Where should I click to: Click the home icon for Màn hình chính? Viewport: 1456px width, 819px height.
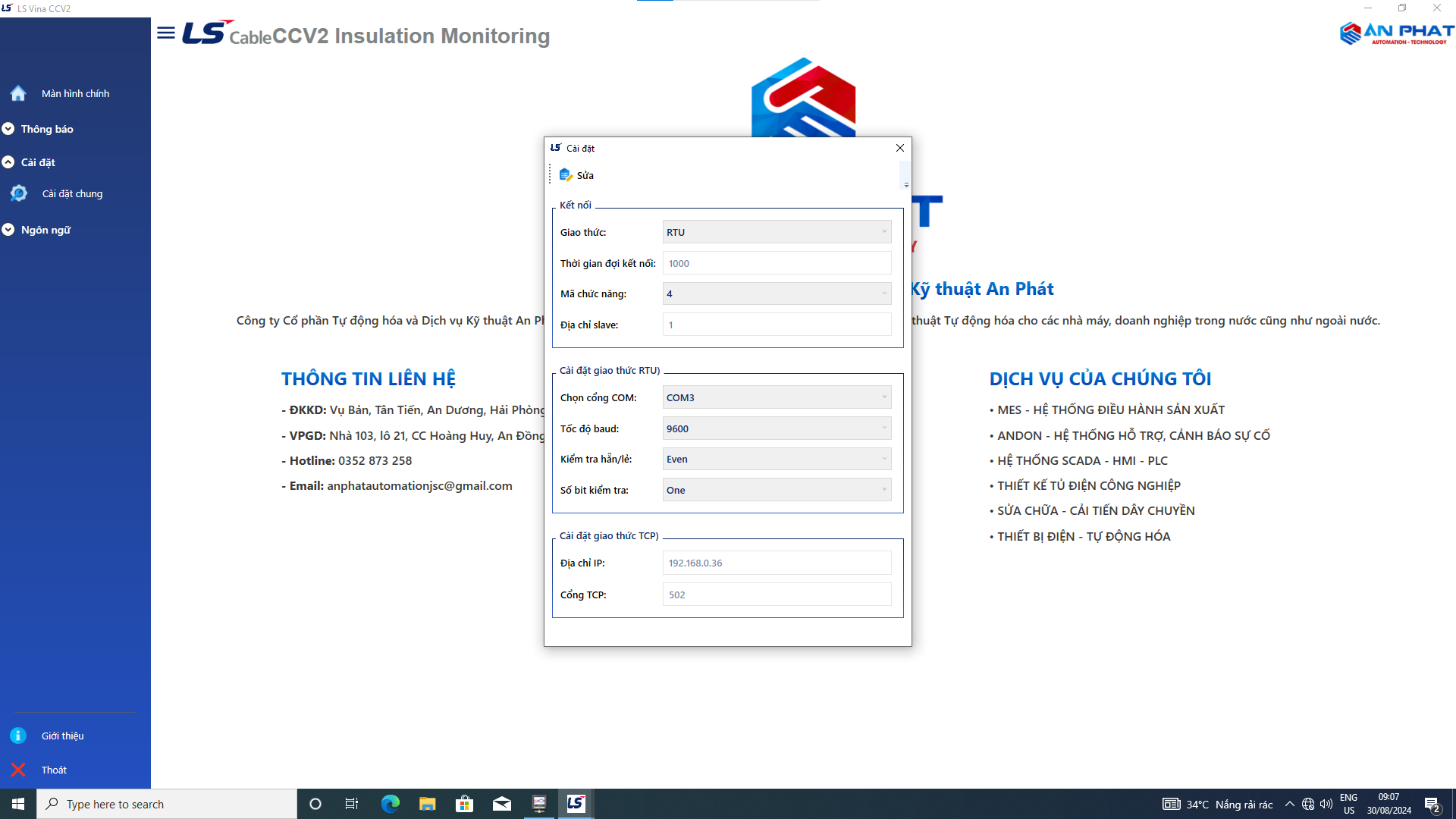[18, 93]
